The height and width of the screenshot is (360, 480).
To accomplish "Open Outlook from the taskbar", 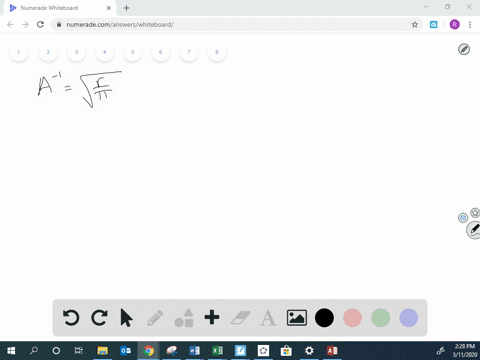I will (x=126, y=351).
